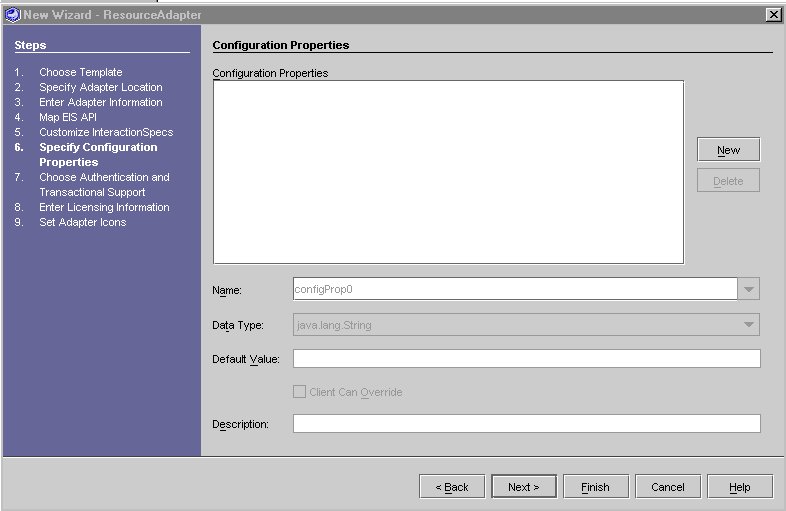Screen dimensions: 786x511
Task: Proceed with the Next button
Action: (524, 487)
